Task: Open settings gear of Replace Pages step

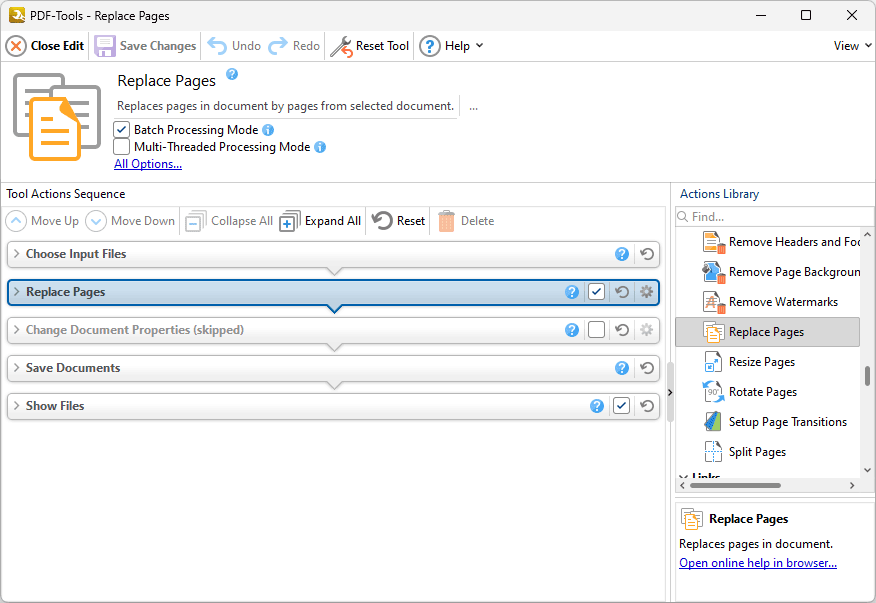Action: coord(646,292)
